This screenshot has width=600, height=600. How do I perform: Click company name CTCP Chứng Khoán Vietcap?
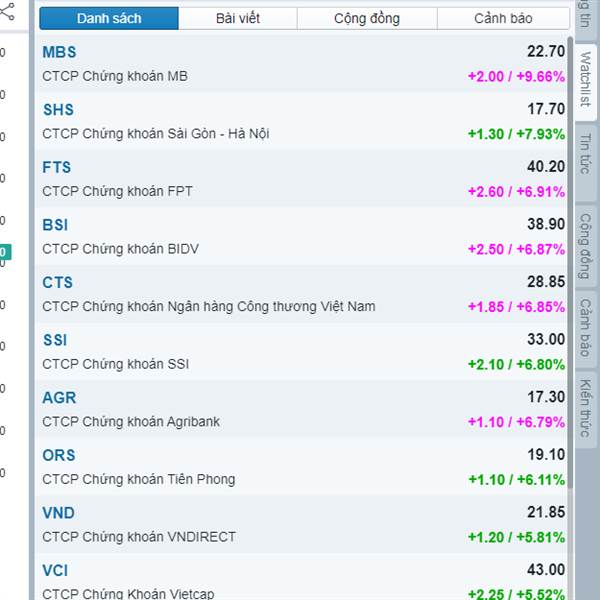128,594
